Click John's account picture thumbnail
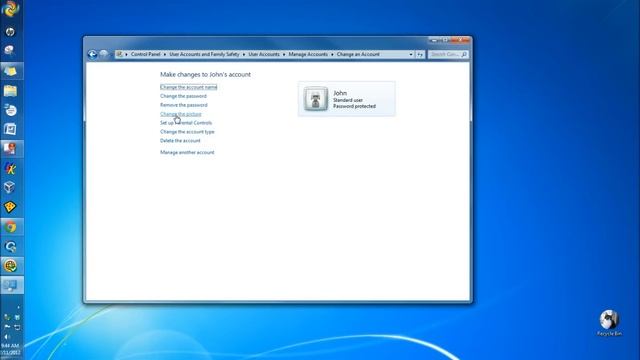640x360 pixels. [x=316, y=99]
